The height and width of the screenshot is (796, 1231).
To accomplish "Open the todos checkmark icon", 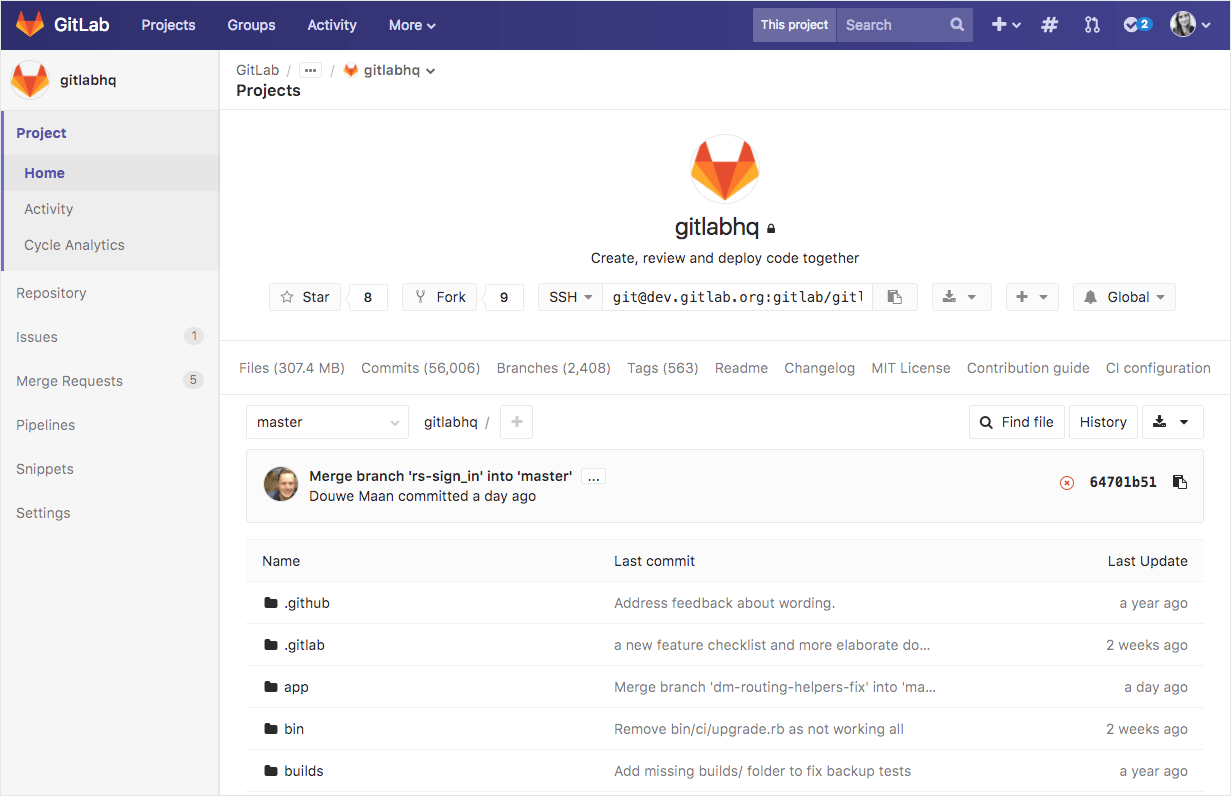I will (x=1131, y=24).
